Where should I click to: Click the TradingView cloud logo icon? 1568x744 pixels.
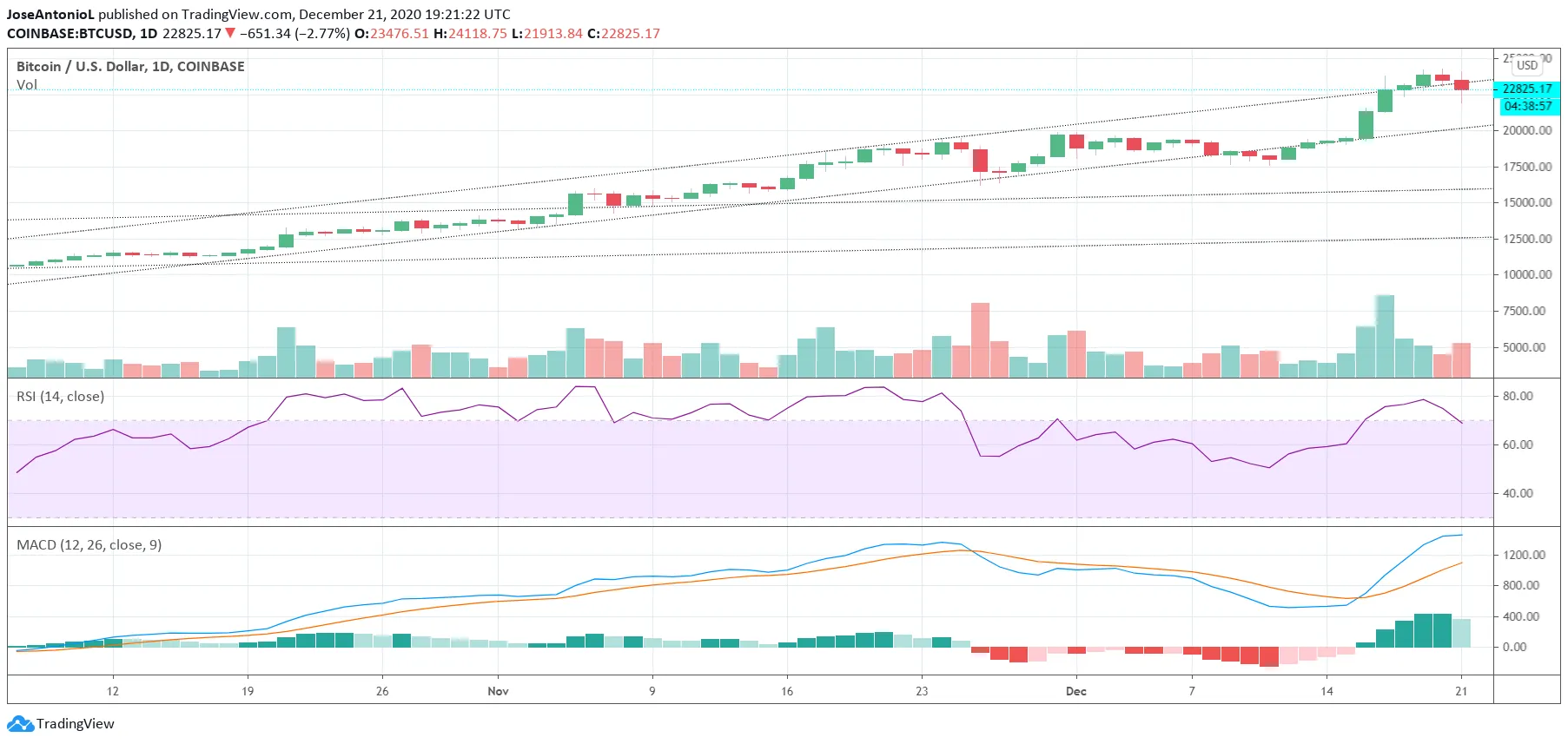20,723
